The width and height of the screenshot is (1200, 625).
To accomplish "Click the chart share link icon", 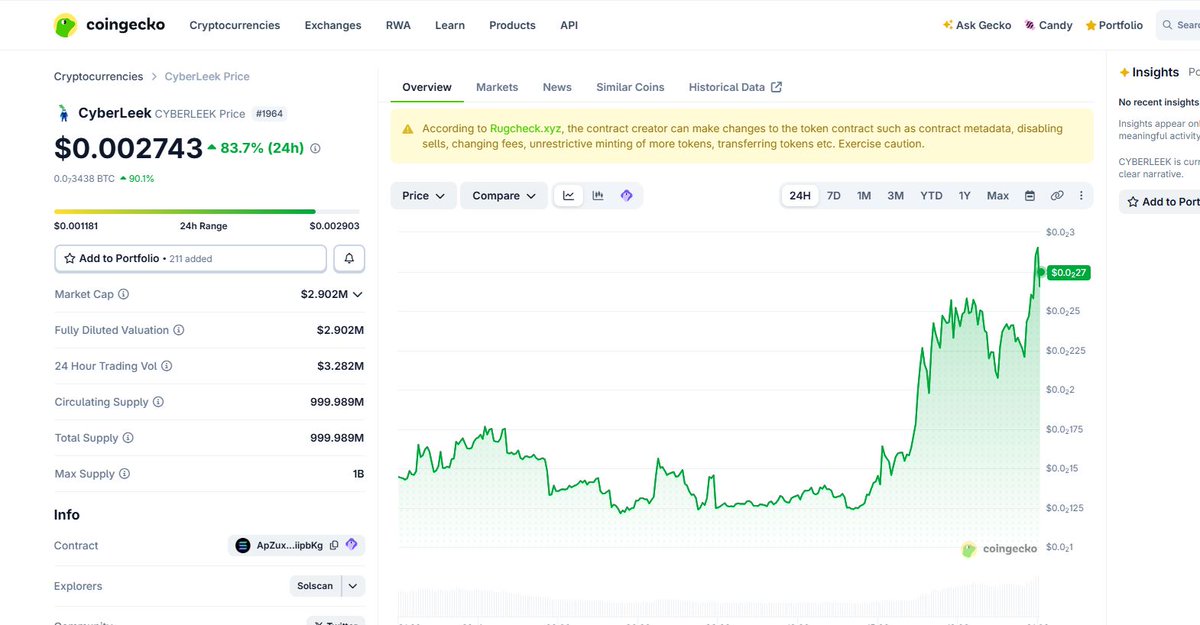I will (1056, 196).
